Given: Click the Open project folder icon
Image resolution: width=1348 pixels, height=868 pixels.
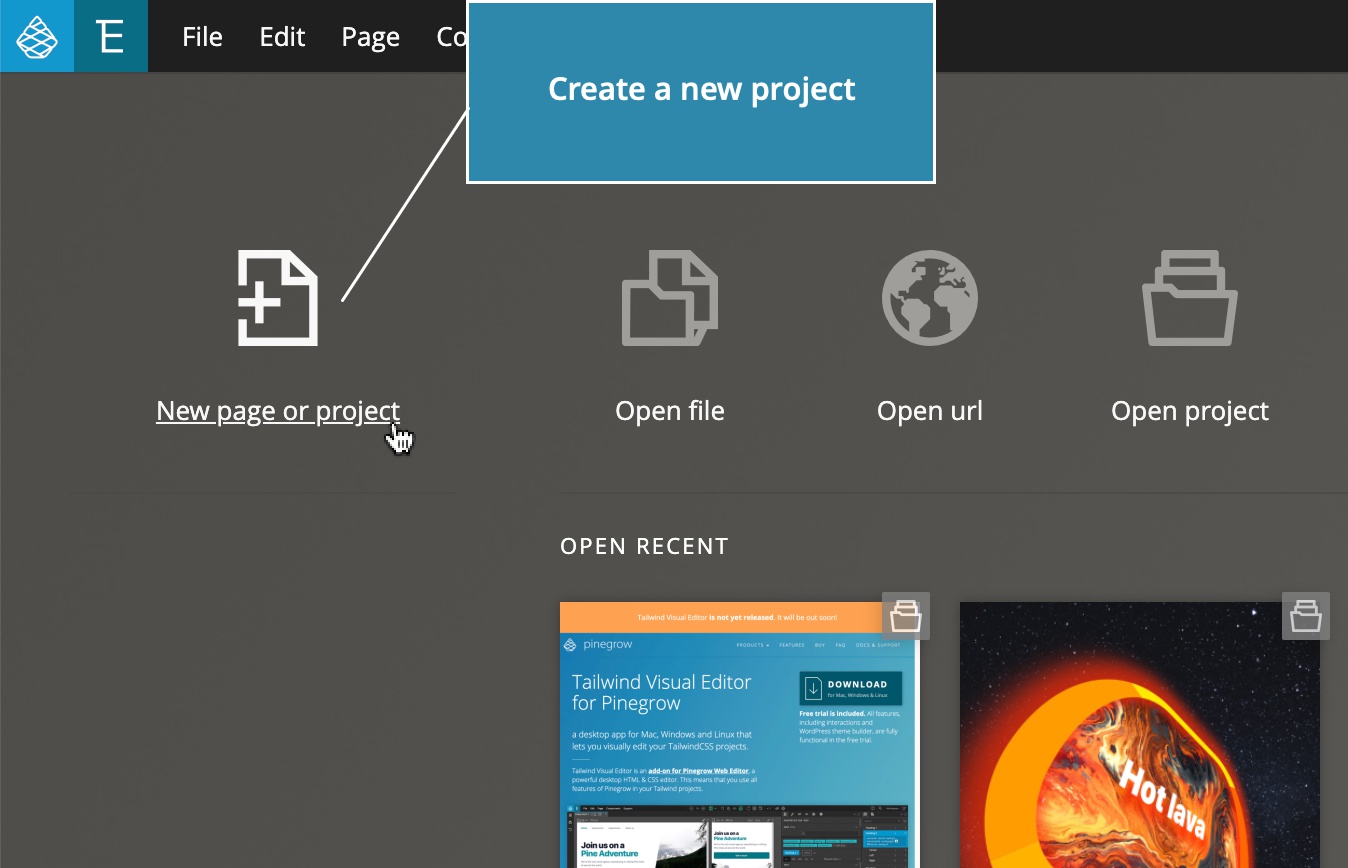Looking at the screenshot, I should tap(1190, 298).
